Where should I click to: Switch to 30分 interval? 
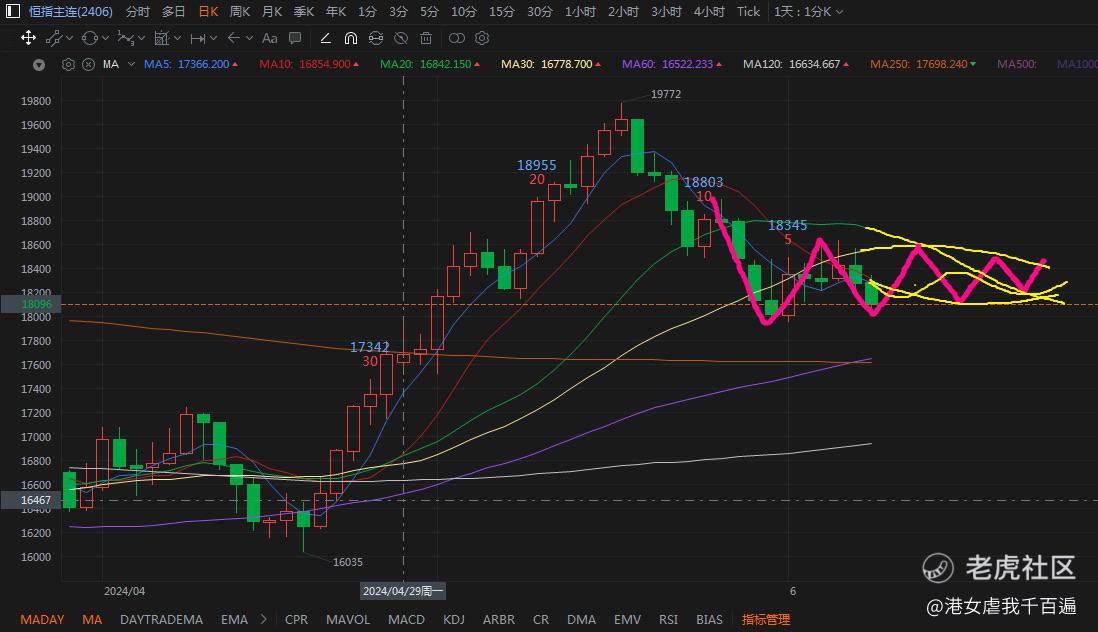tap(539, 11)
